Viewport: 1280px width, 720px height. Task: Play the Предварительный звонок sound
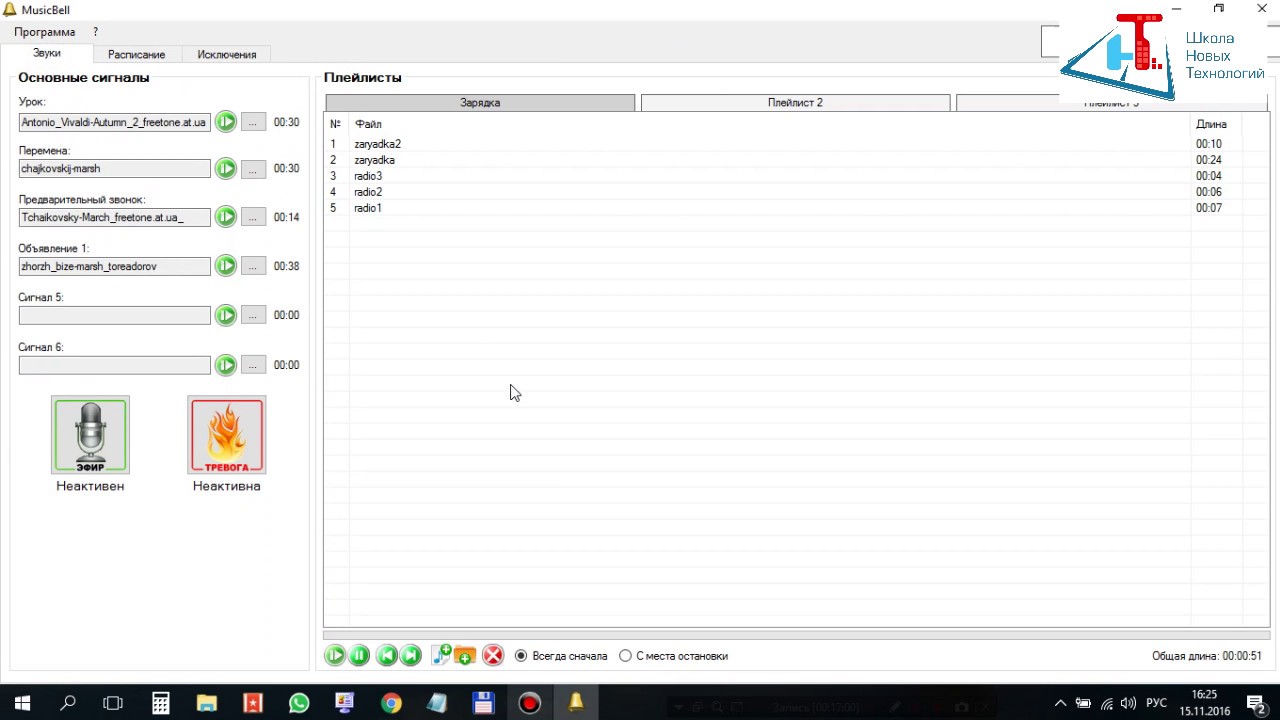[x=226, y=217]
